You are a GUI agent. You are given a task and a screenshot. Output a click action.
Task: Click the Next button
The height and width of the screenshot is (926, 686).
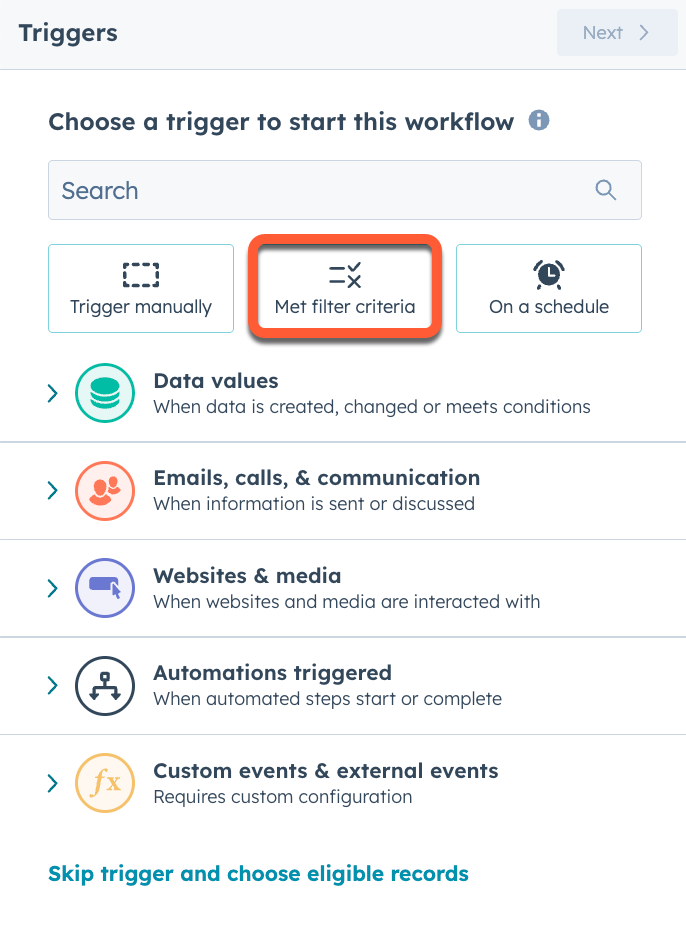[616, 32]
